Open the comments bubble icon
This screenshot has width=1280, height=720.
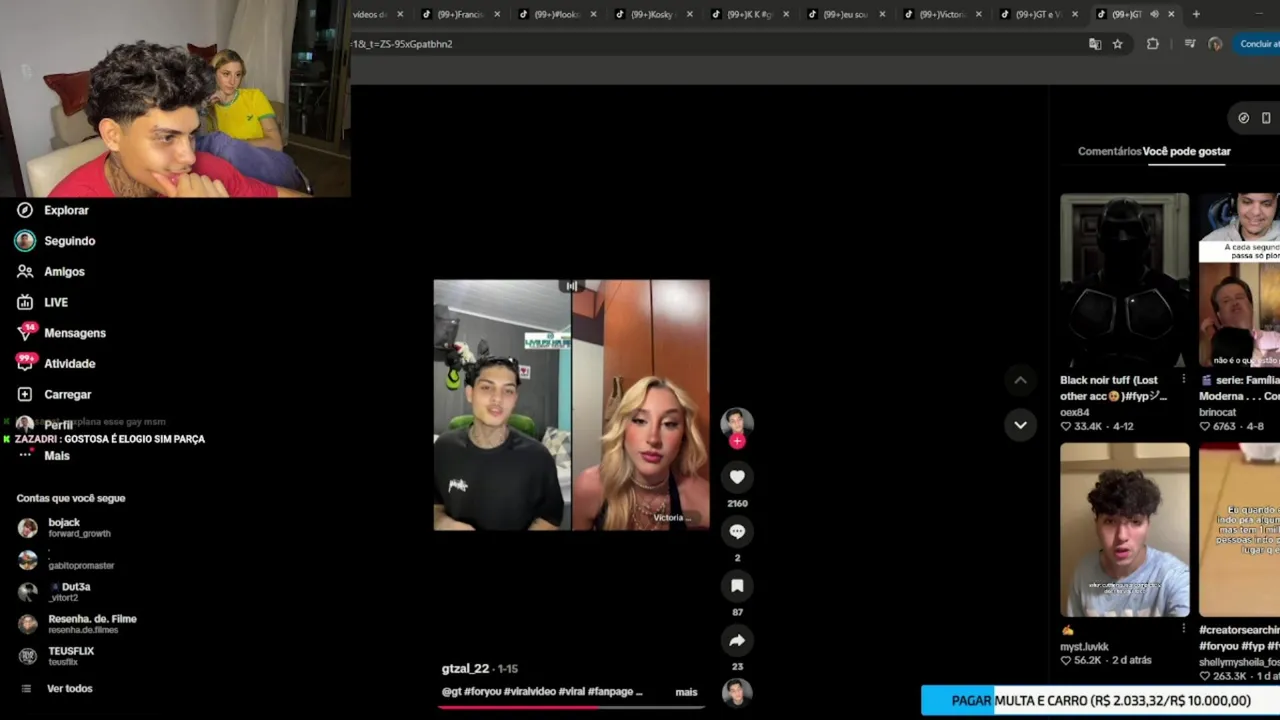[737, 532]
